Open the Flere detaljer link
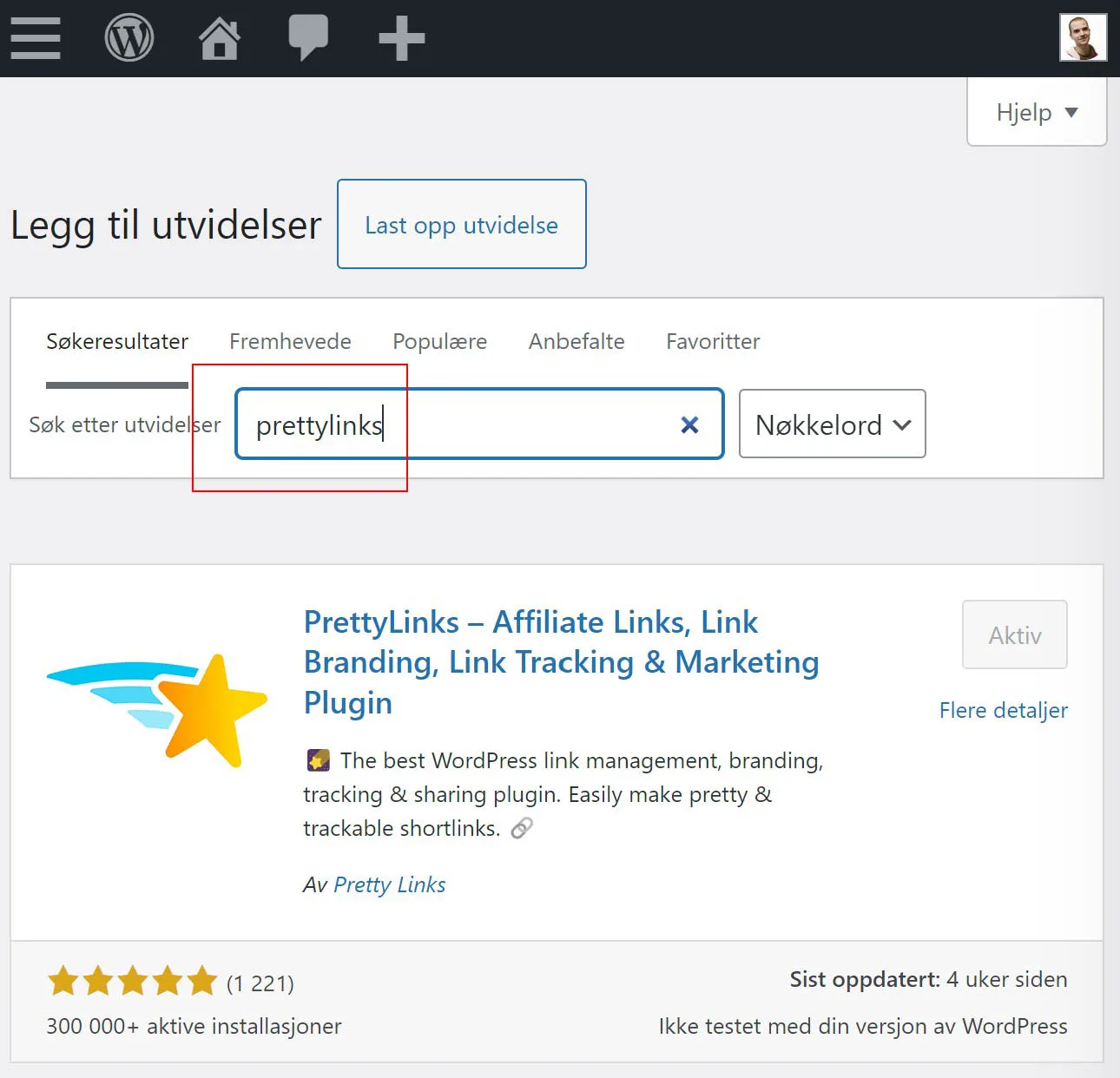 pos(1004,710)
